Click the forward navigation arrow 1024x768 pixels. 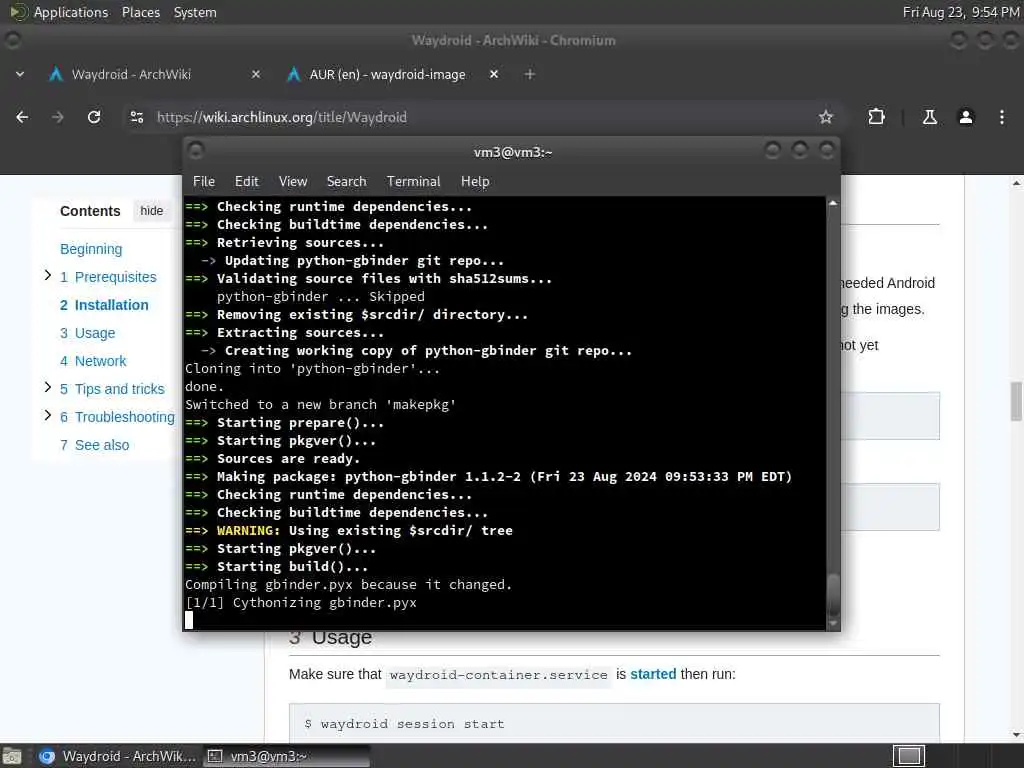pyautogui.click(x=58, y=117)
